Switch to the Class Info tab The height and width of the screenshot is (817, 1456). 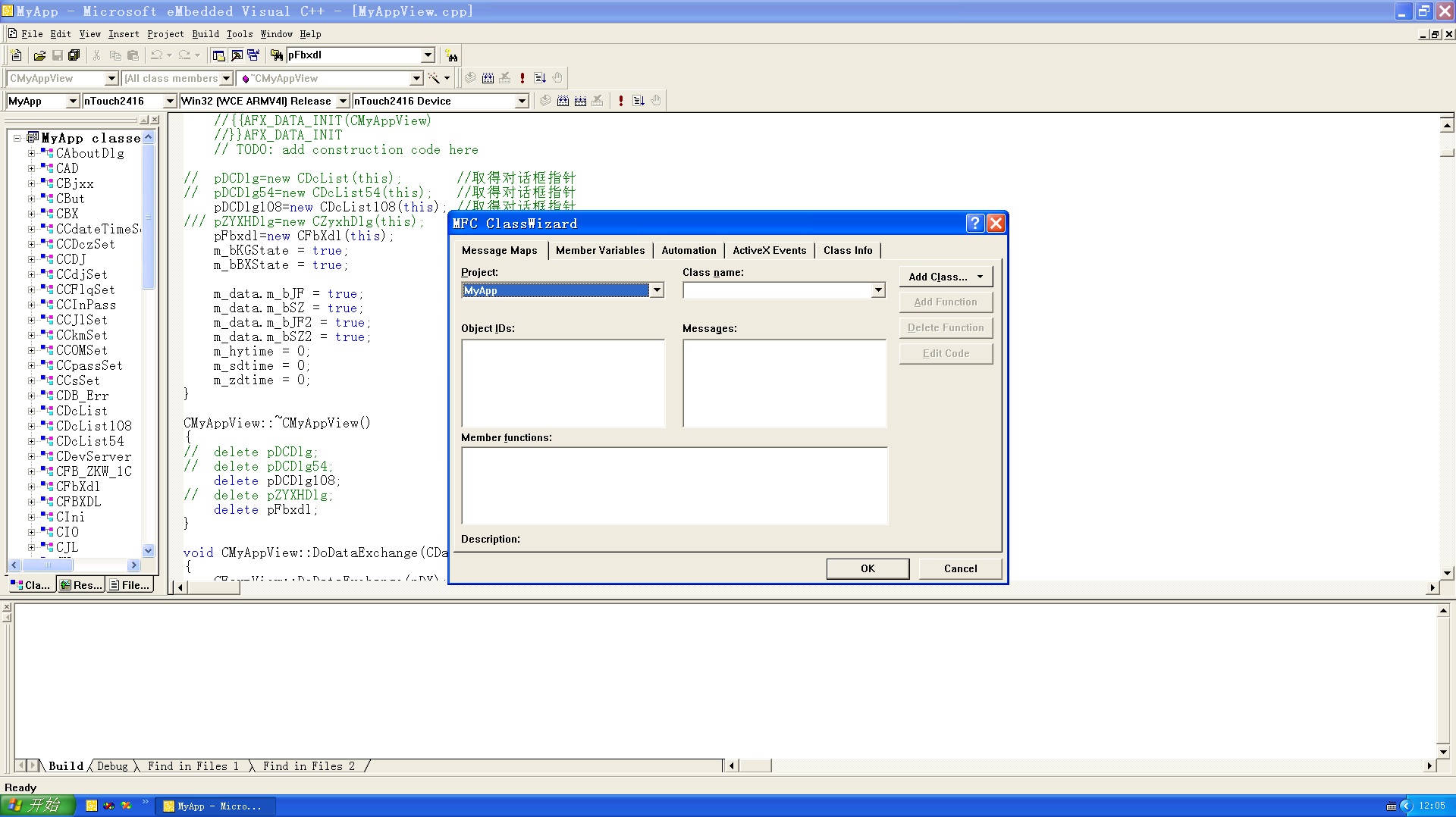pos(848,251)
